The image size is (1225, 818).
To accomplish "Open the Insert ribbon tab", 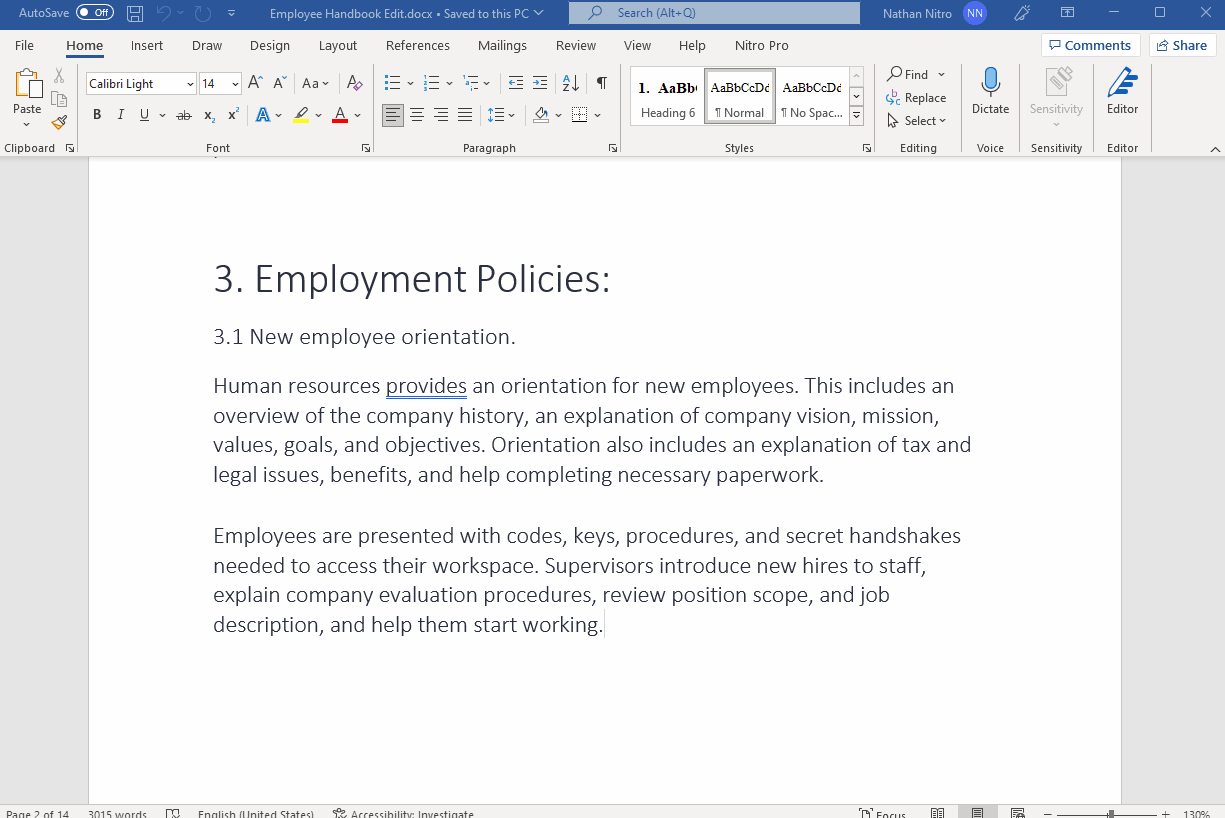I will click(x=147, y=45).
